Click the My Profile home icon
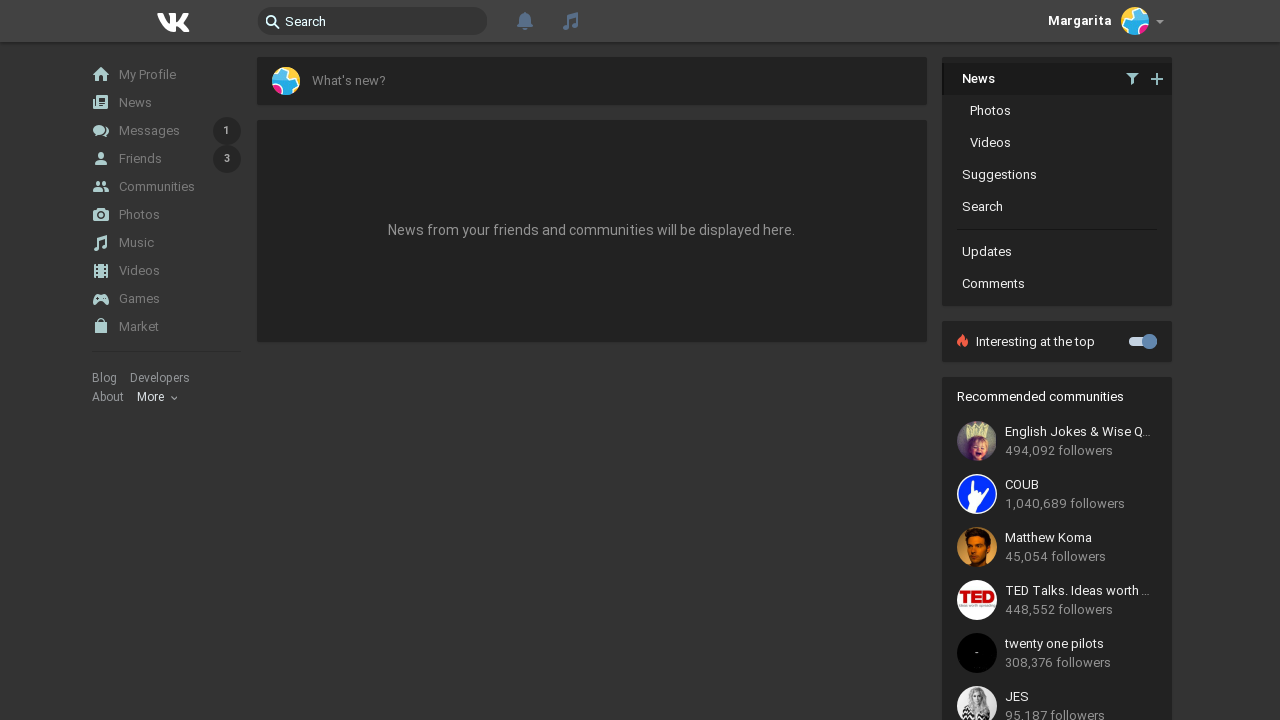The width and height of the screenshot is (1280, 720). click(x=101, y=74)
